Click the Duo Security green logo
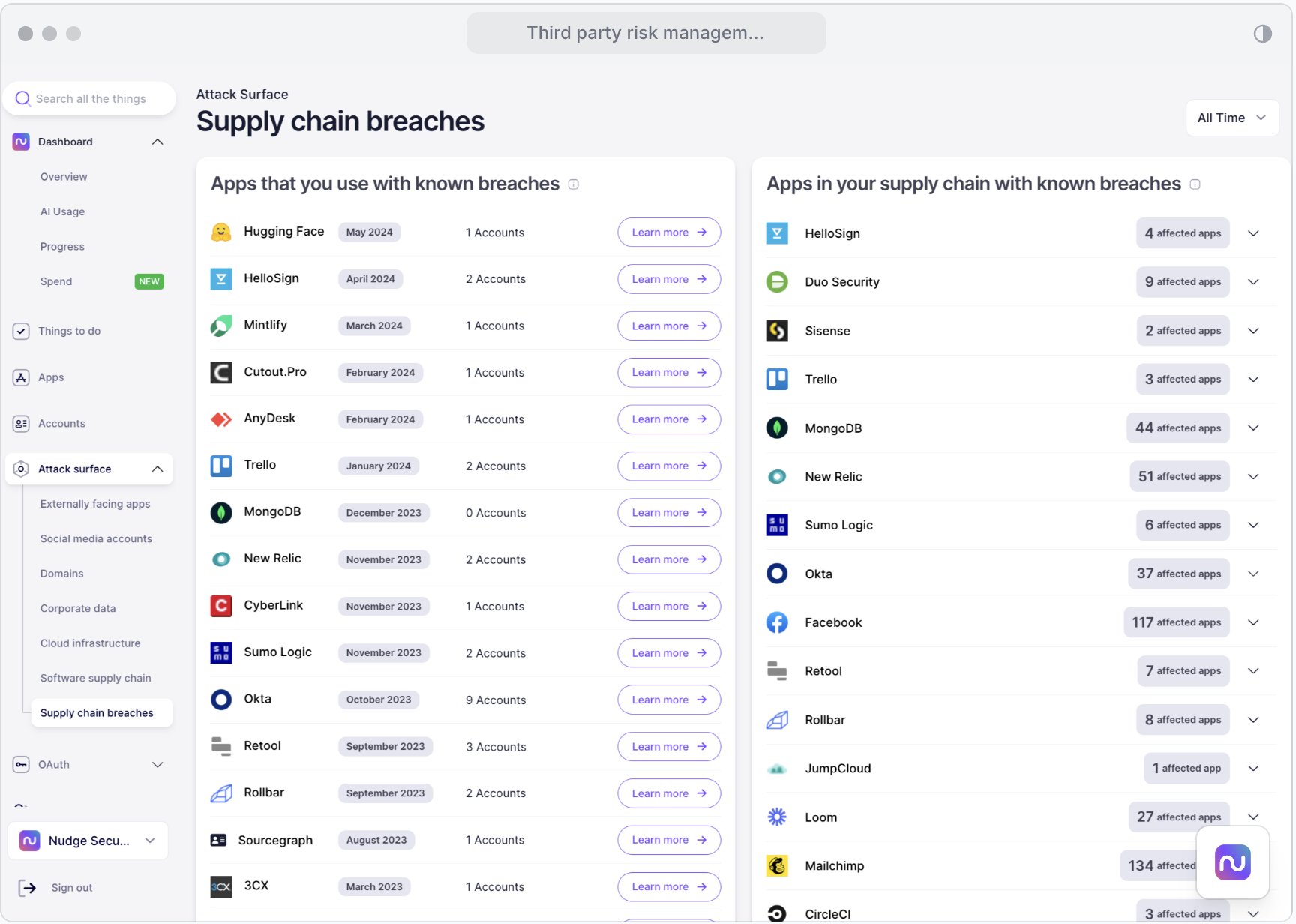The image size is (1296, 924). (x=777, y=282)
